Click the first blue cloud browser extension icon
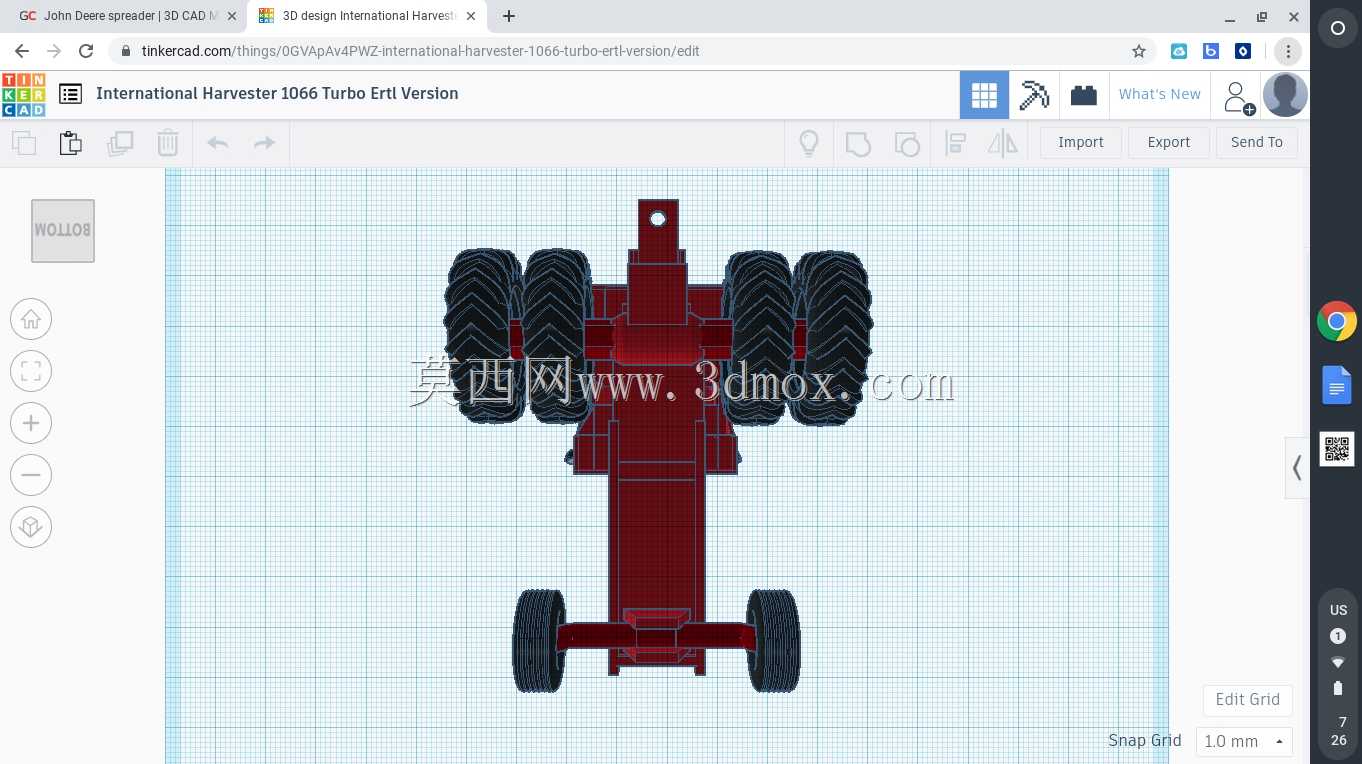The width and height of the screenshot is (1362, 764). pyautogui.click(x=1179, y=51)
